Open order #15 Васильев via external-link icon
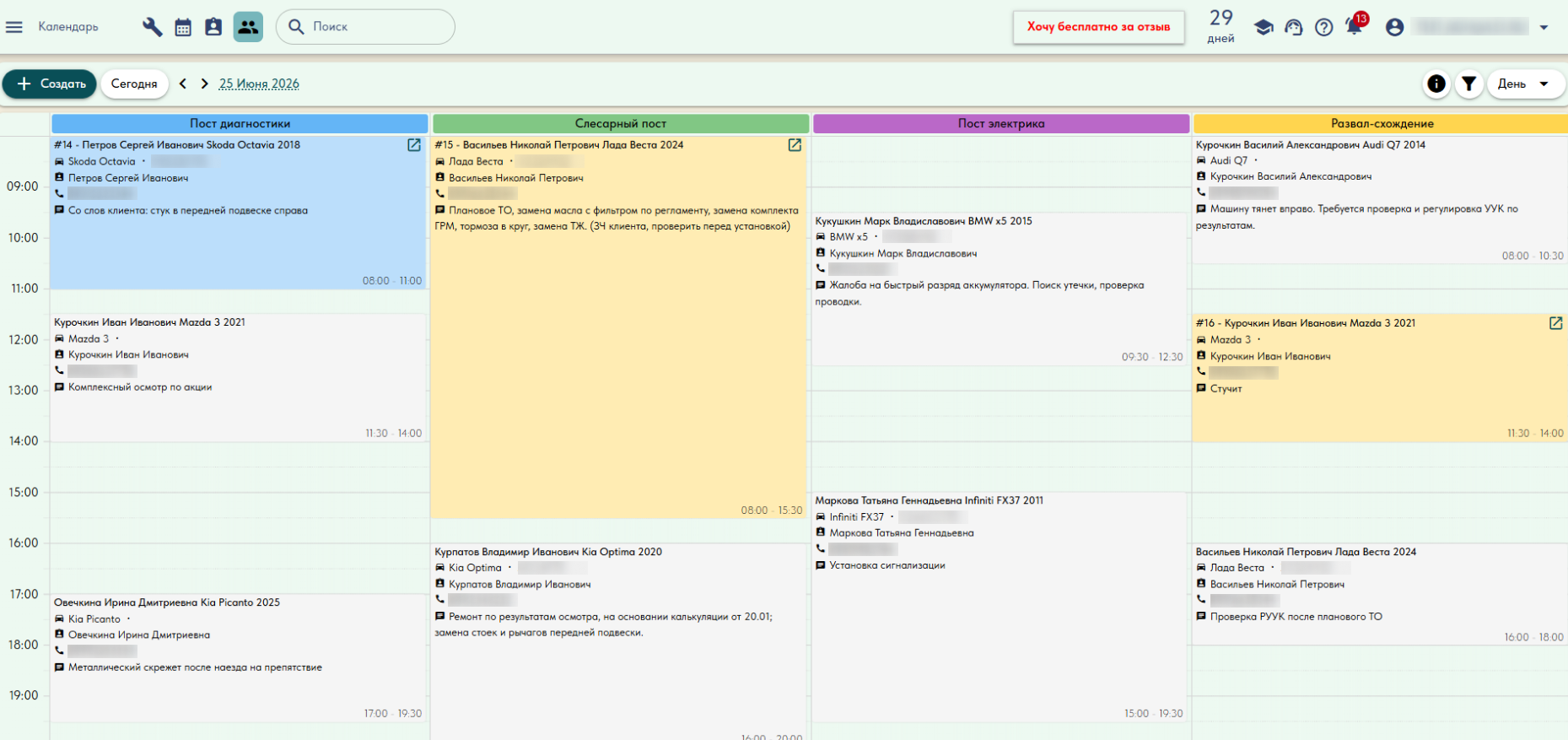1568x740 pixels. pyautogui.click(x=795, y=145)
